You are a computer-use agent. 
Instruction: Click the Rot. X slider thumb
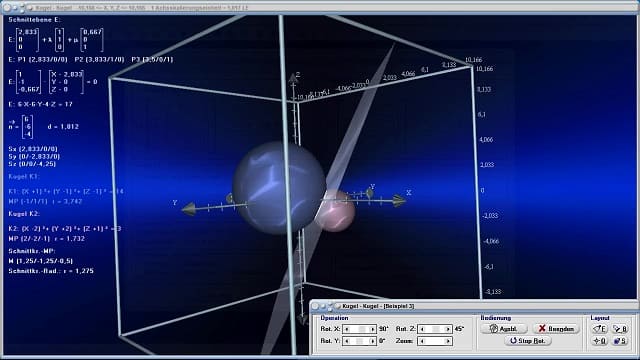coord(361,329)
